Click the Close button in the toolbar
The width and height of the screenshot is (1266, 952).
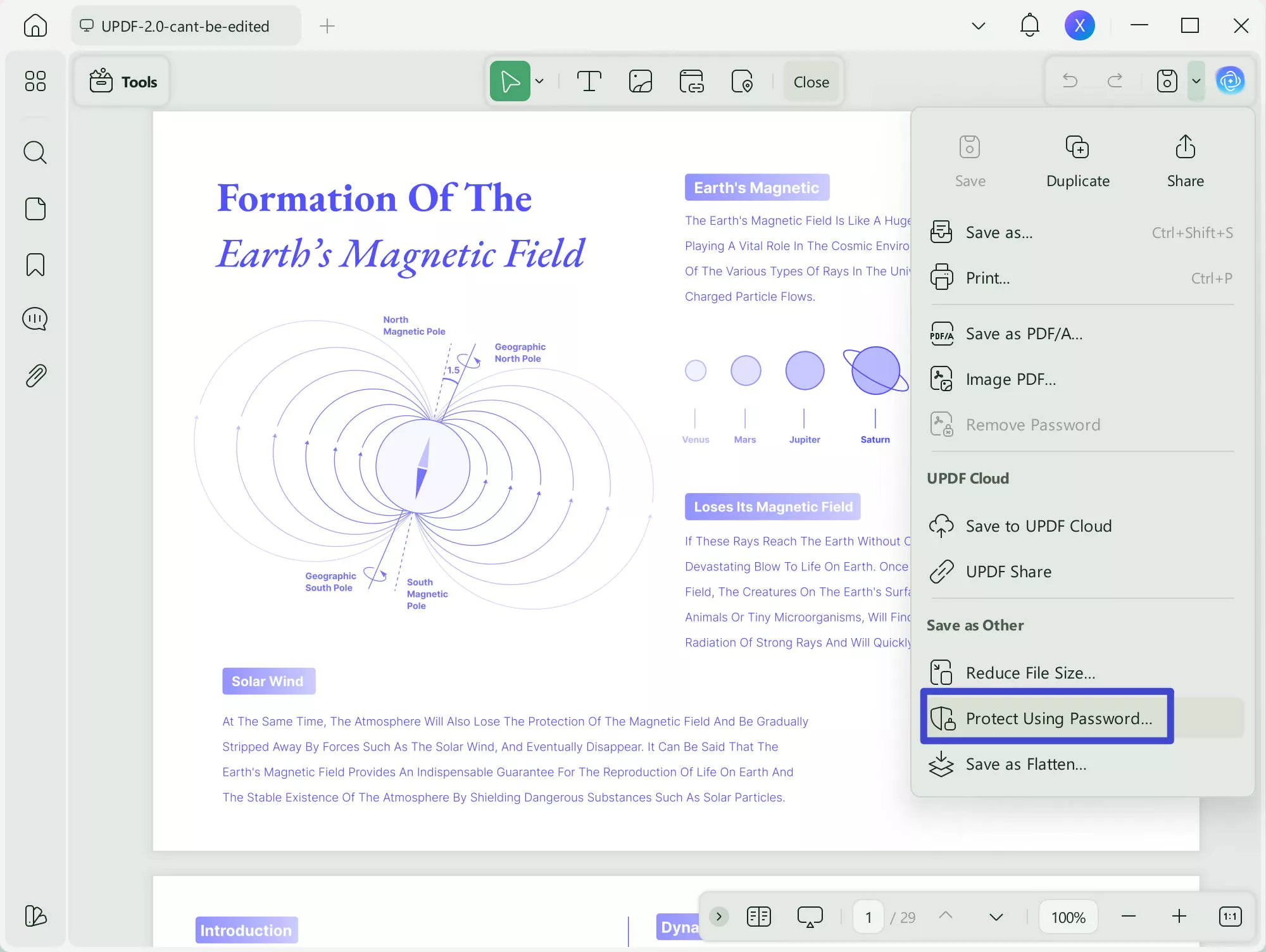point(812,82)
